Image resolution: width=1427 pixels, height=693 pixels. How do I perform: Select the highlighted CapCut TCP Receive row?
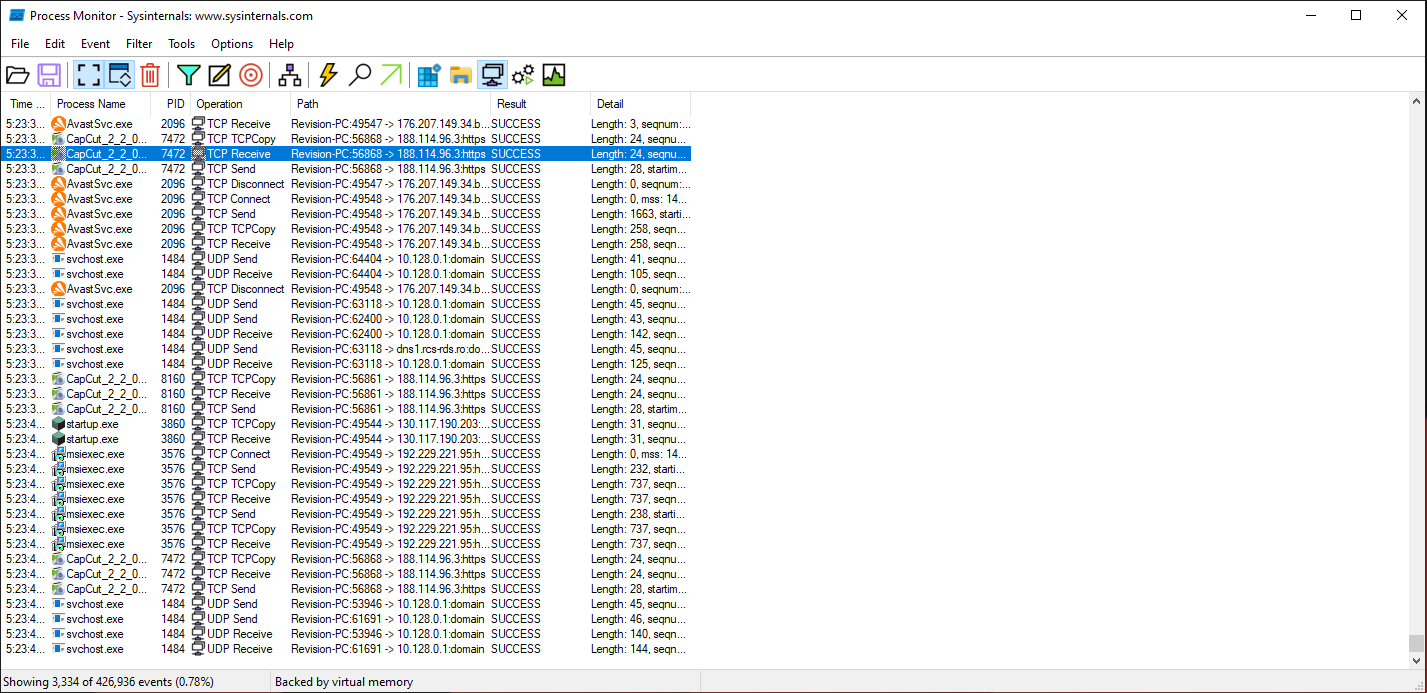coord(346,154)
